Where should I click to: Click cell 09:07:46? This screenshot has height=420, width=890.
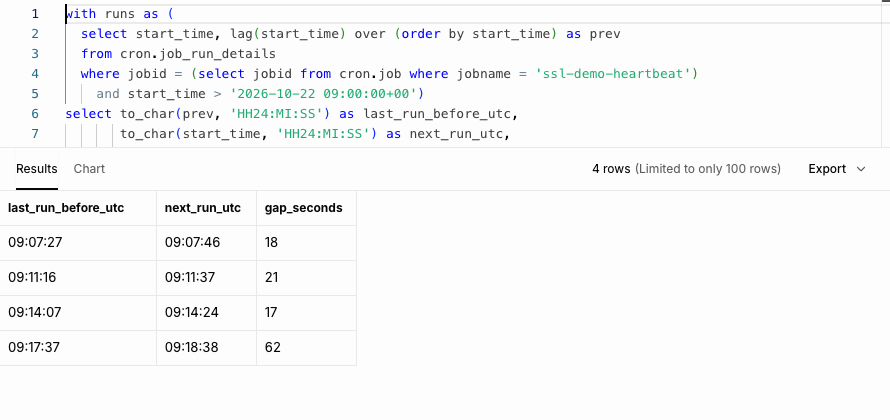tap(207, 243)
